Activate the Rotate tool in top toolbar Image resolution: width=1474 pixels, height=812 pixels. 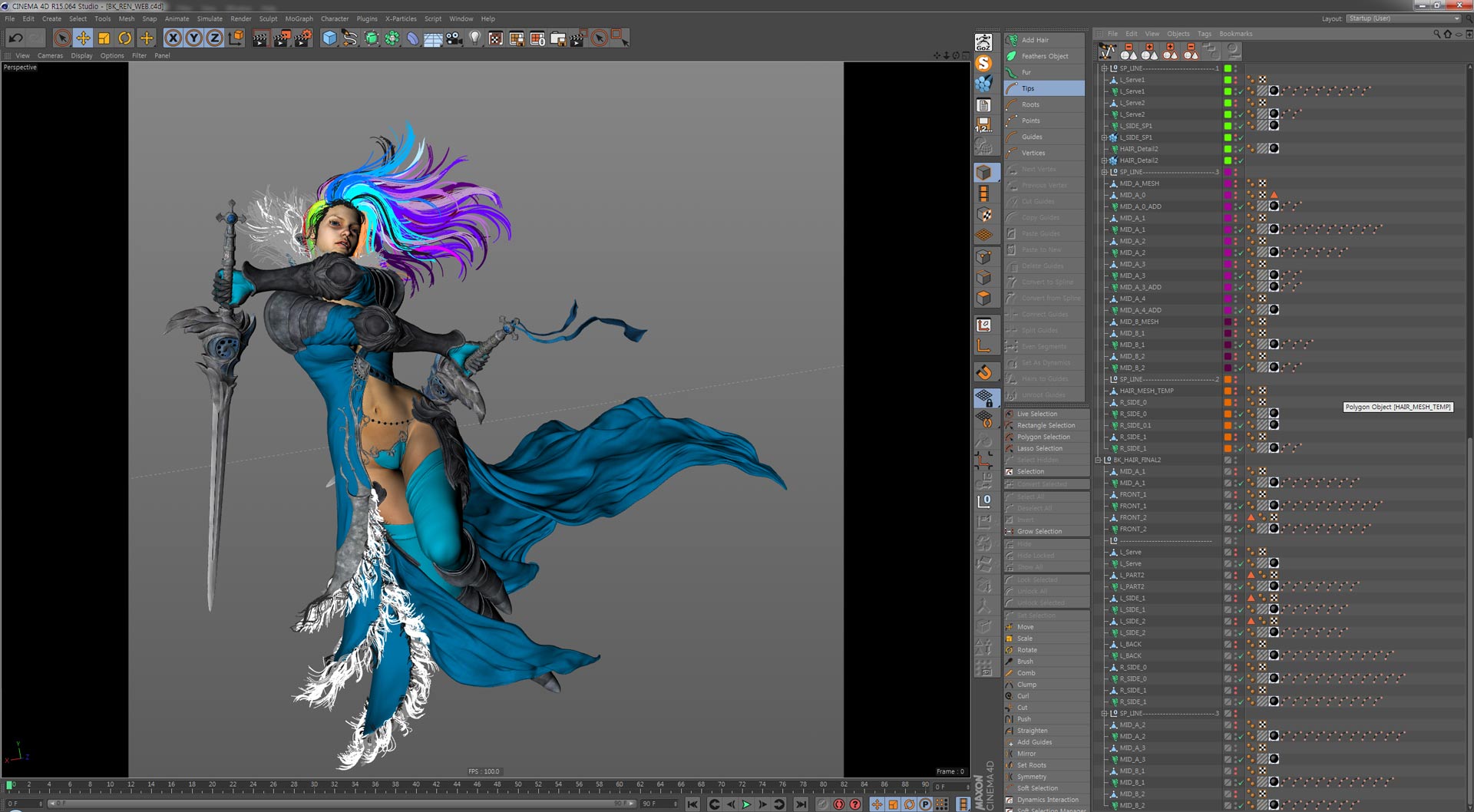[x=124, y=38]
